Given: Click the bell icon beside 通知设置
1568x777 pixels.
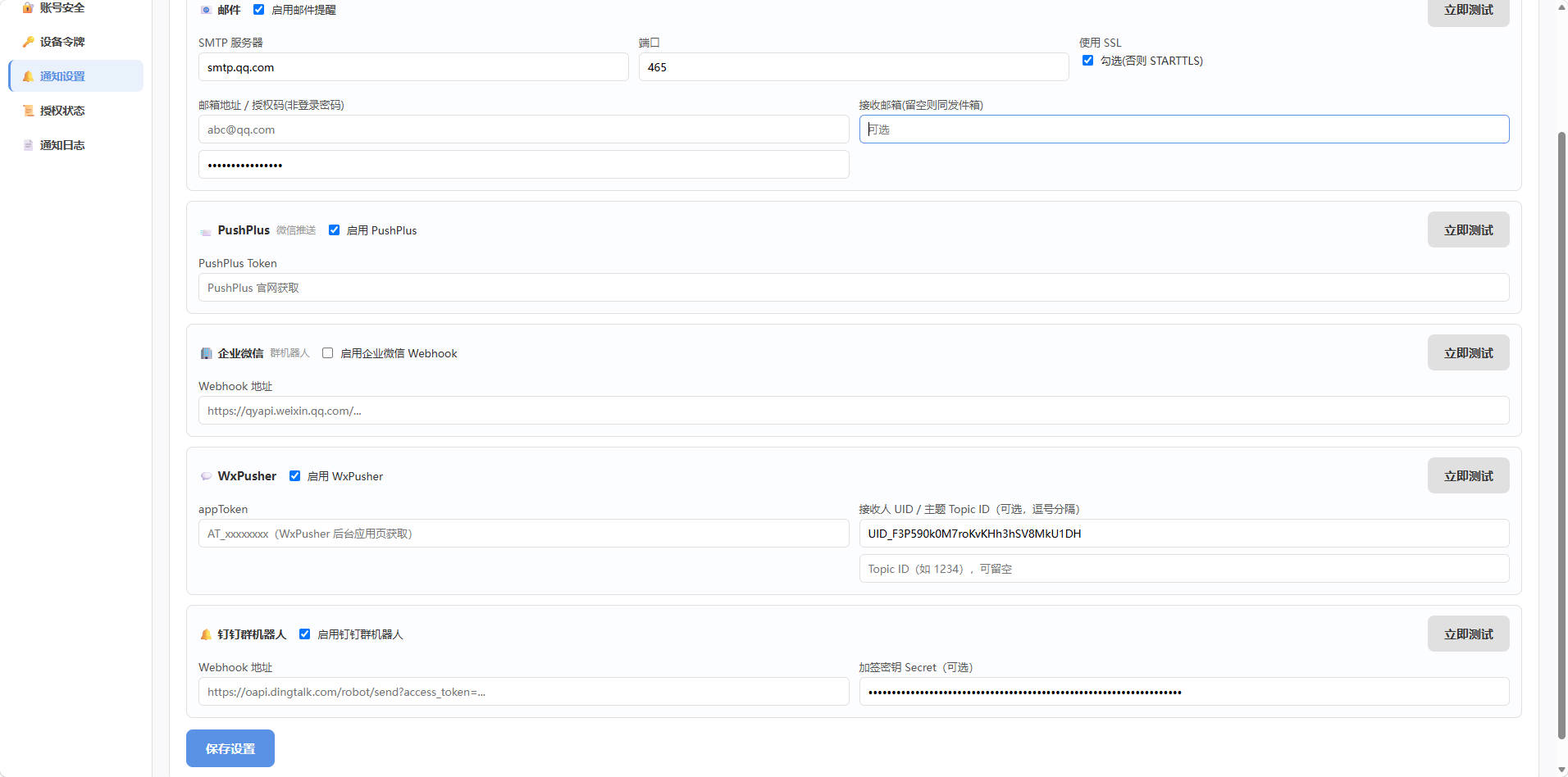Looking at the screenshot, I should pyautogui.click(x=29, y=76).
